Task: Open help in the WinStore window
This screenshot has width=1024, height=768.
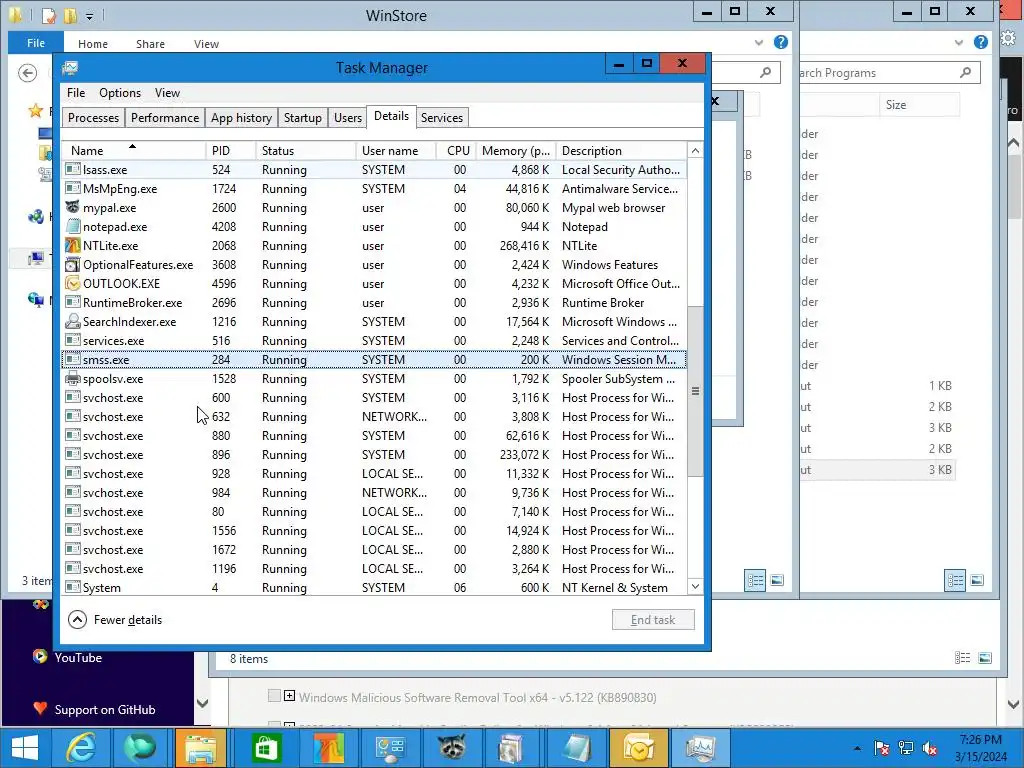Action: pos(780,42)
